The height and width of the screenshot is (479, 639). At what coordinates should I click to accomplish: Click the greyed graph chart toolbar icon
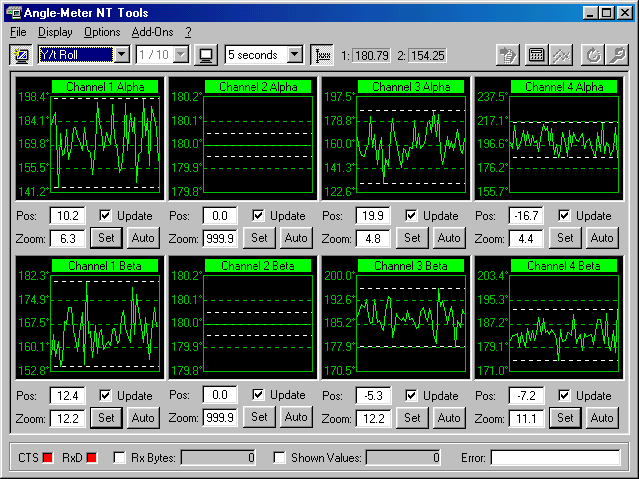coord(562,55)
